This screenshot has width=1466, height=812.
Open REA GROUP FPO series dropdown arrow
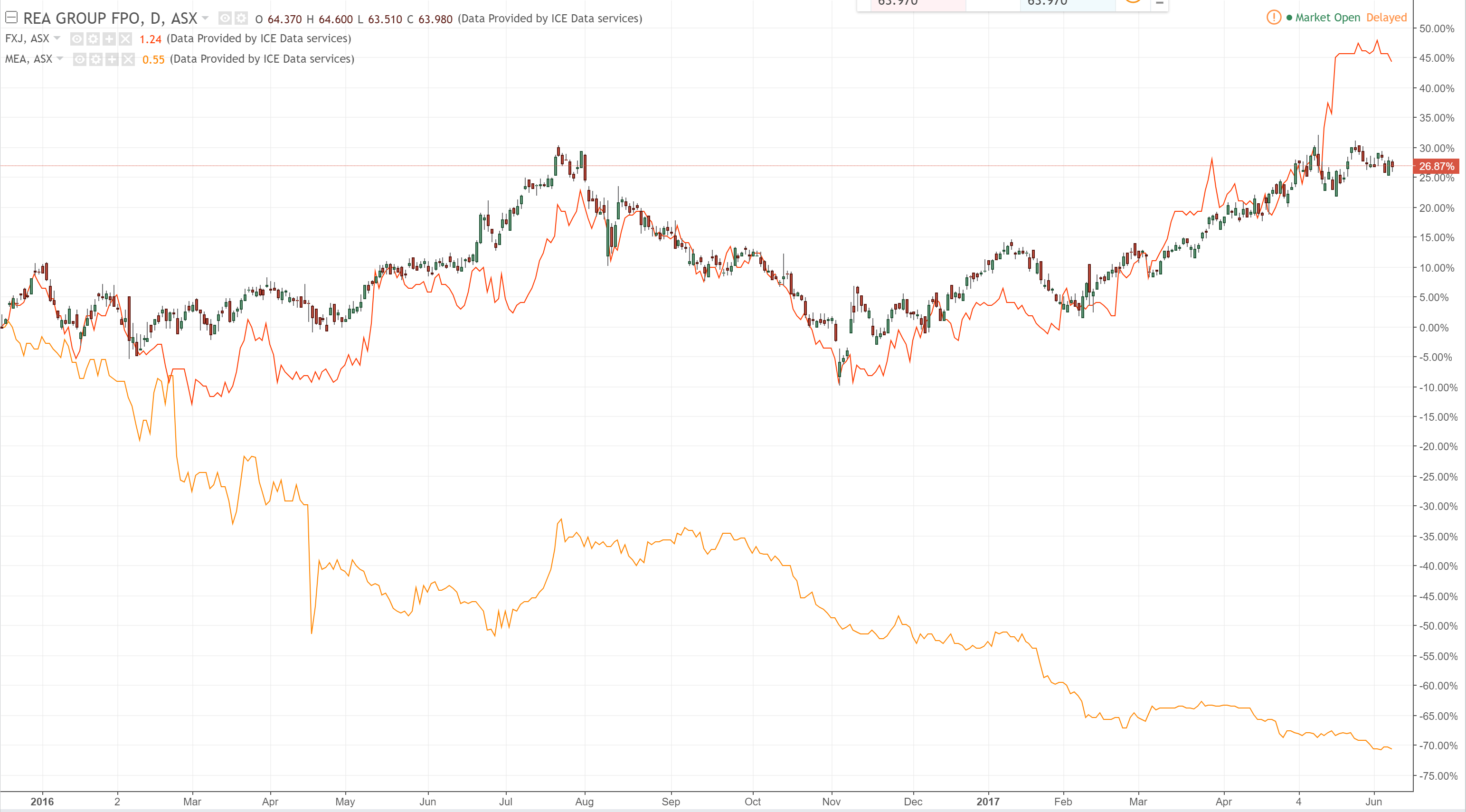point(206,18)
